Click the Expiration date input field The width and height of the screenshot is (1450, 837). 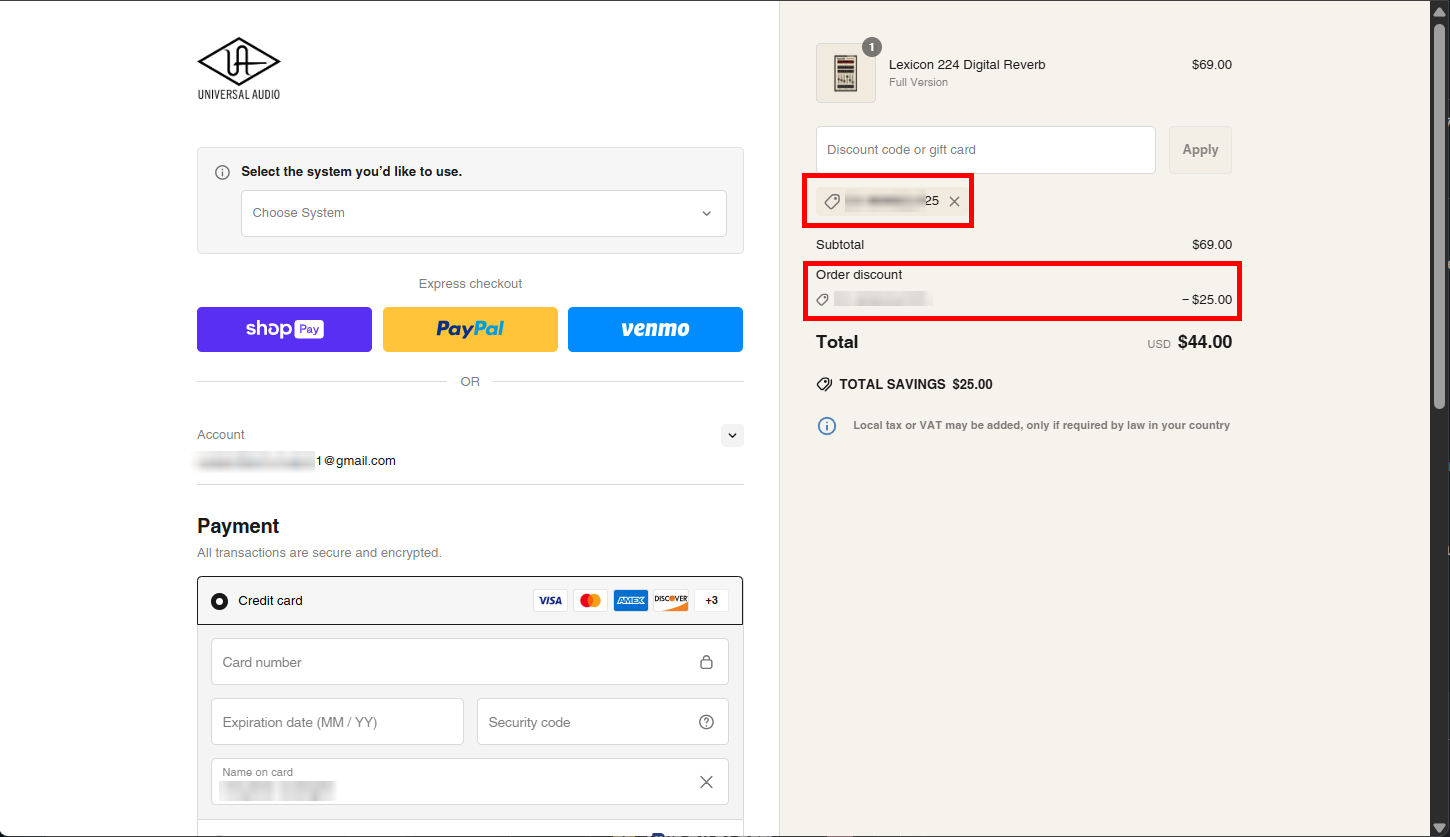point(337,722)
